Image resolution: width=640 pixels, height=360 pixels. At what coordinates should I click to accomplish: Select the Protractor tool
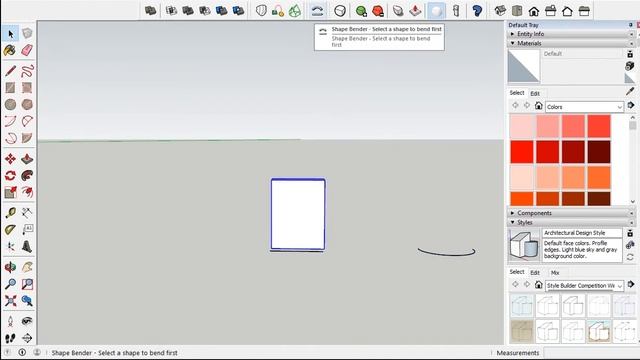coord(10,229)
